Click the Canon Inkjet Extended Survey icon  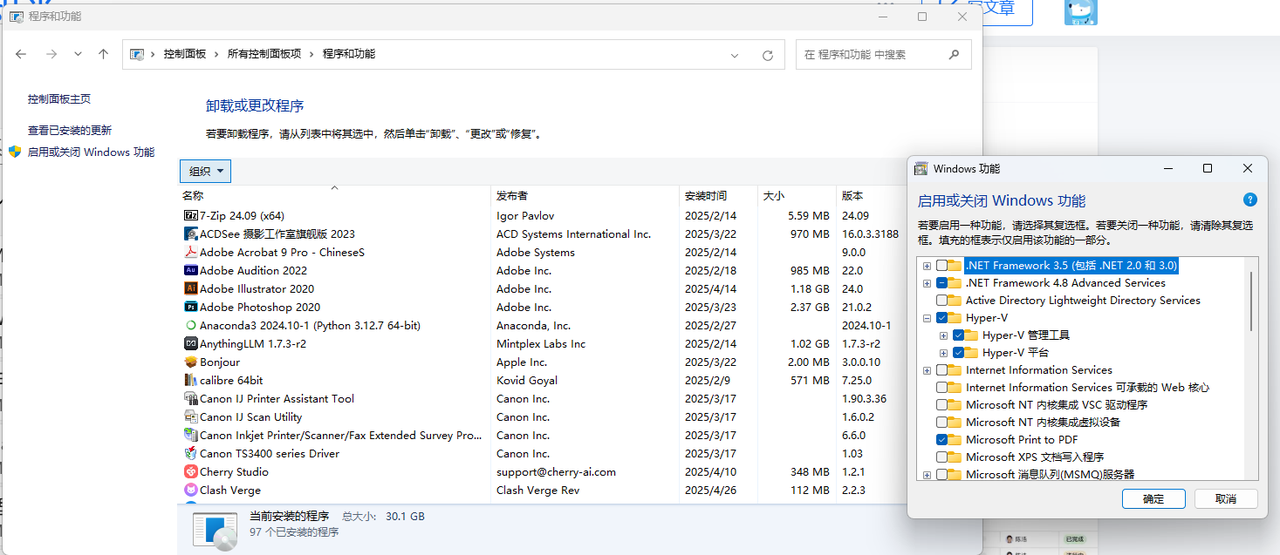[x=191, y=435]
